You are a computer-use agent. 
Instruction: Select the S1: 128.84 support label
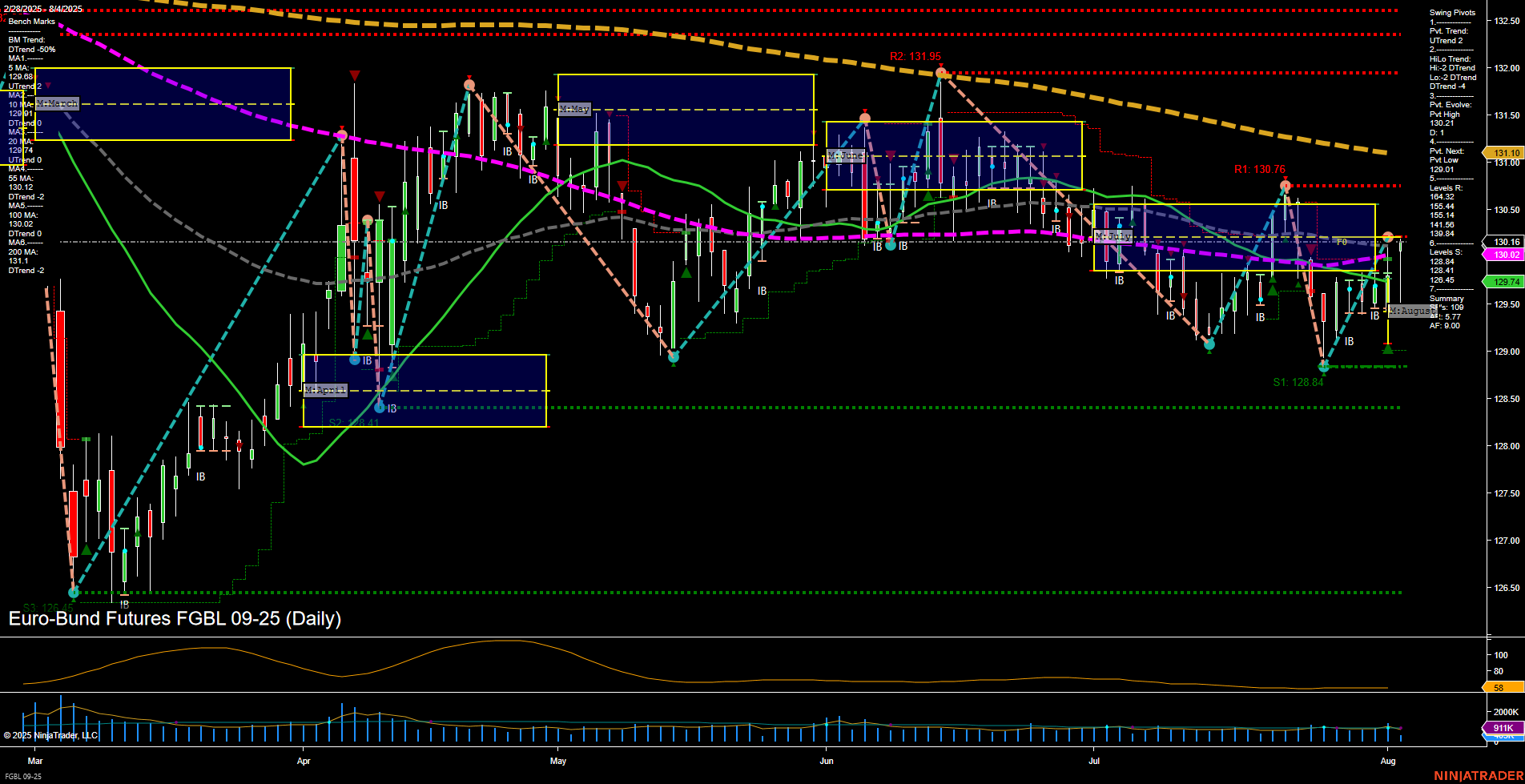[1298, 383]
